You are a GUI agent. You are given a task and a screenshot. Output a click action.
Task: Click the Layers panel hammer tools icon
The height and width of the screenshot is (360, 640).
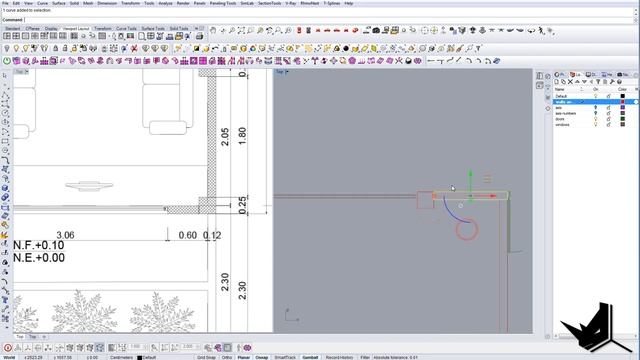pos(612,82)
